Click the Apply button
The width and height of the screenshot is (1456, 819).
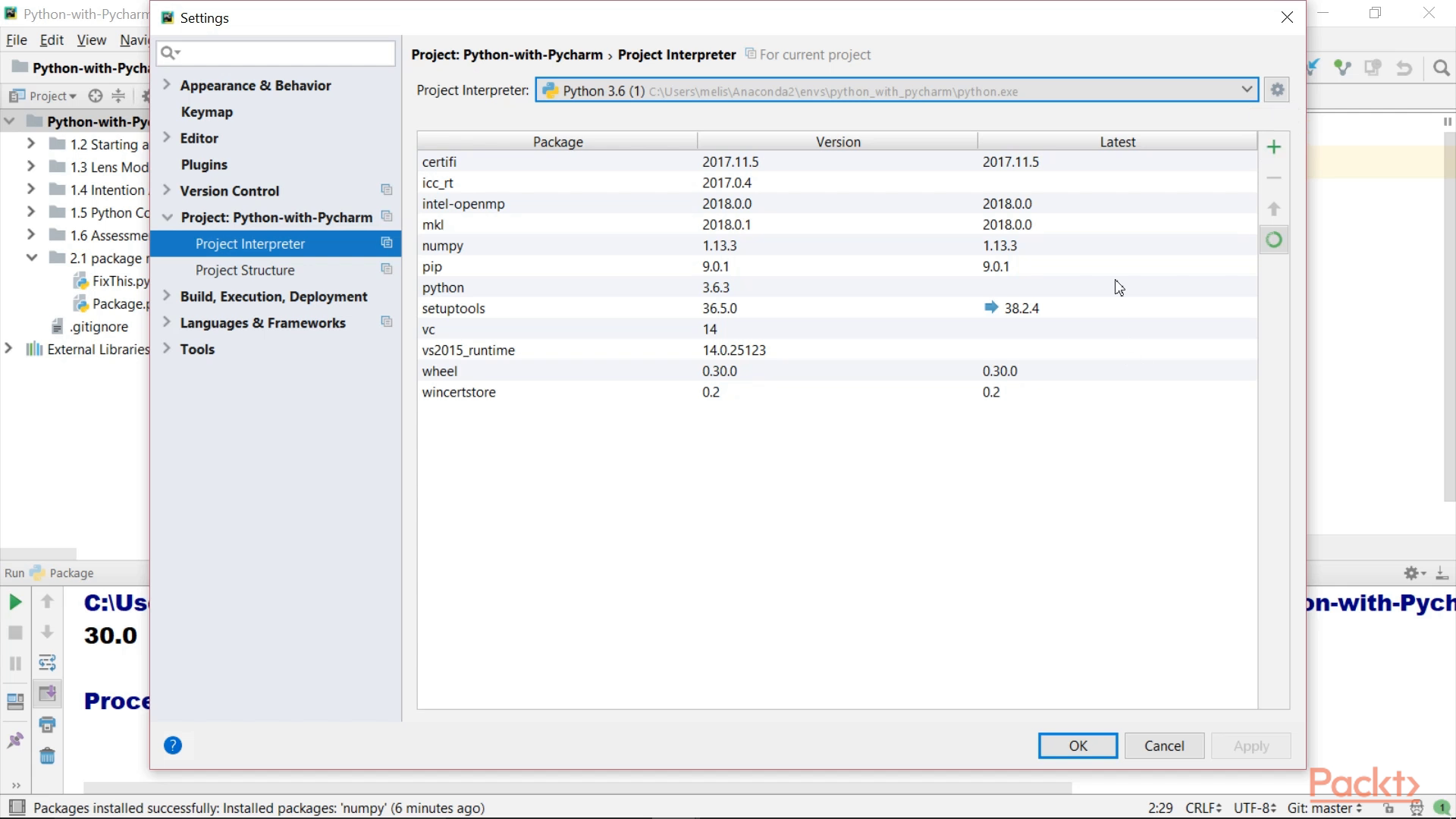tap(1250, 746)
